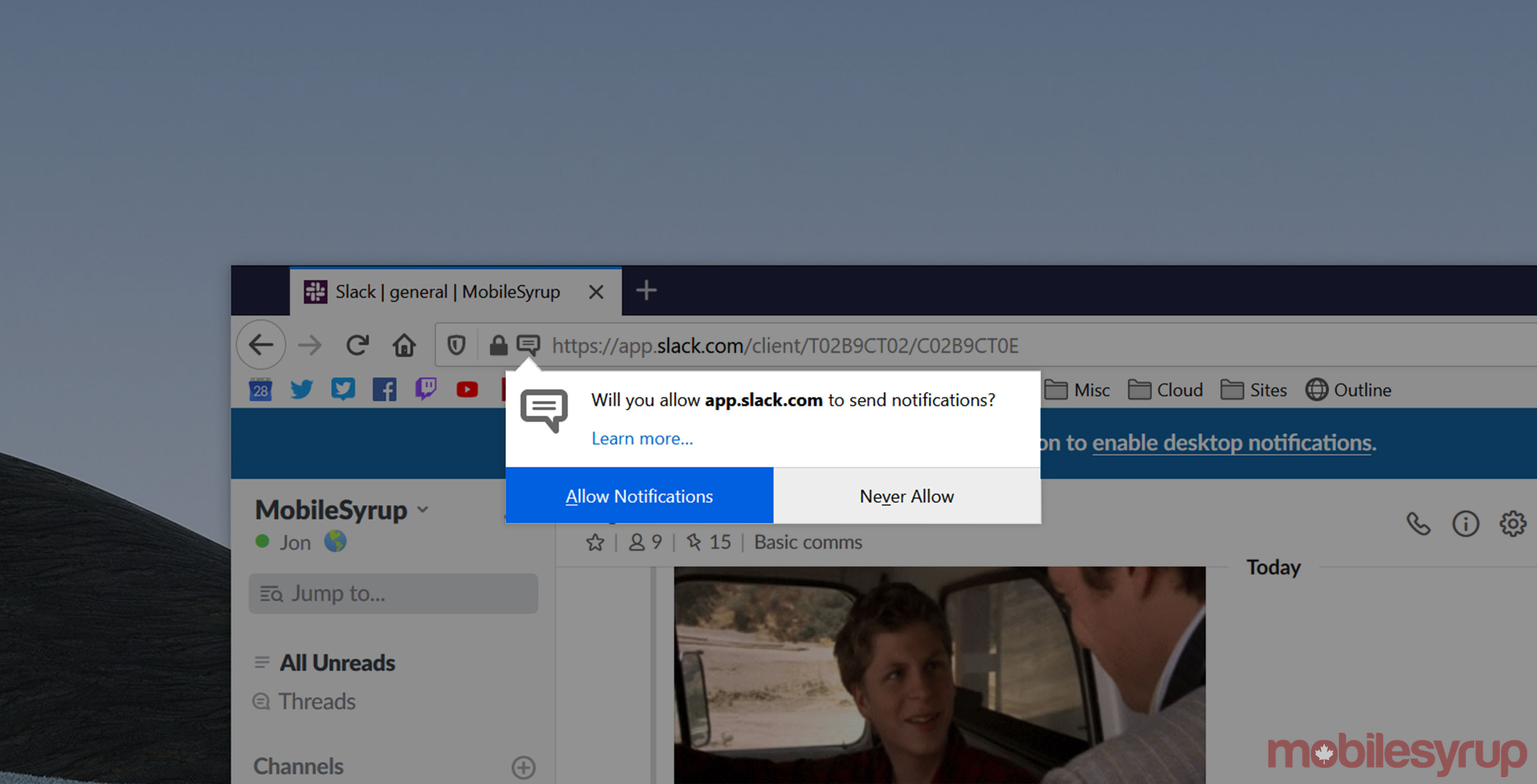Reload the page with refresh icon
The height and width of the screenshot is (784, 1537).
coord(357,345)
